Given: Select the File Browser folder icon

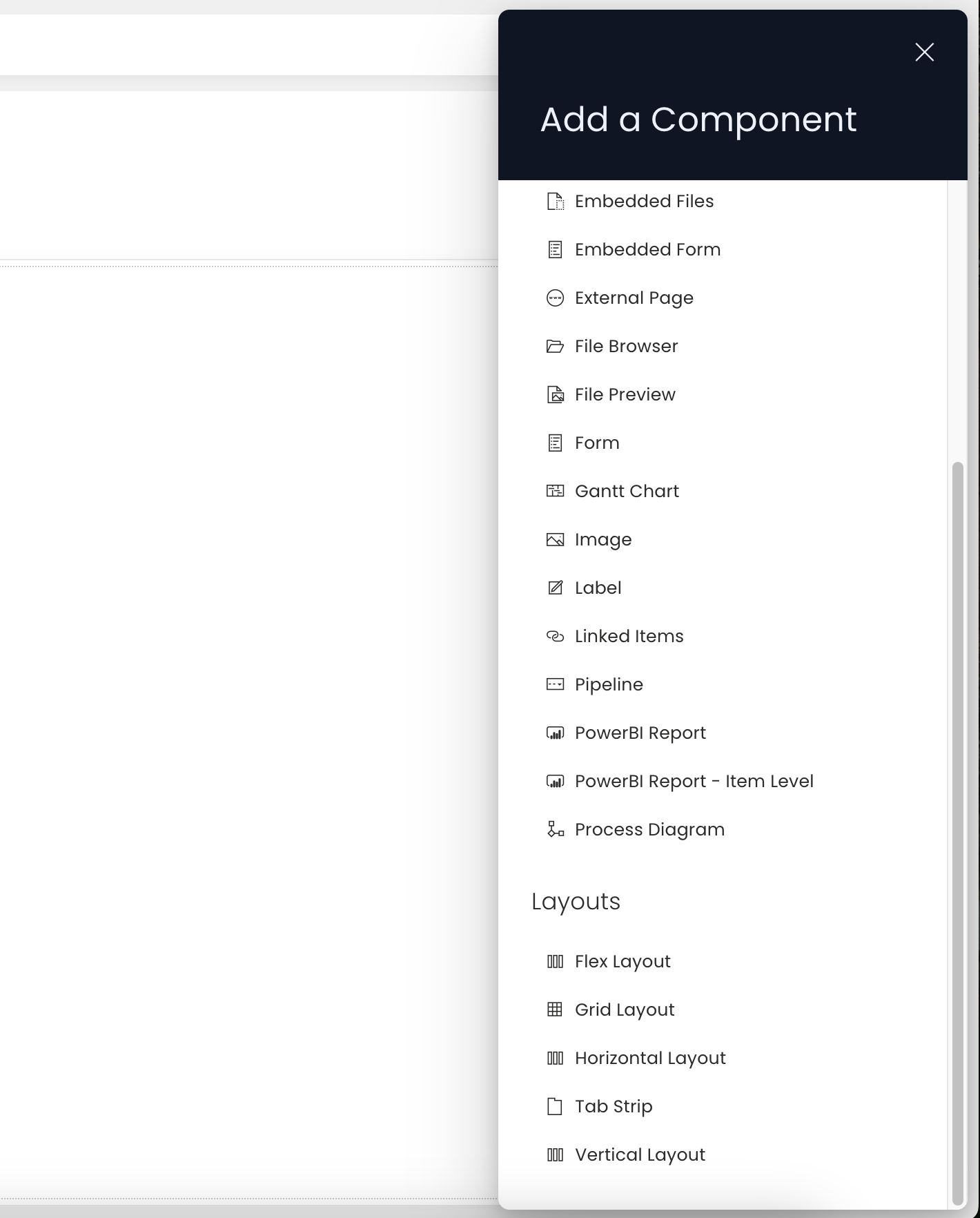Looking at the screenshot, I should click(555, 346).
